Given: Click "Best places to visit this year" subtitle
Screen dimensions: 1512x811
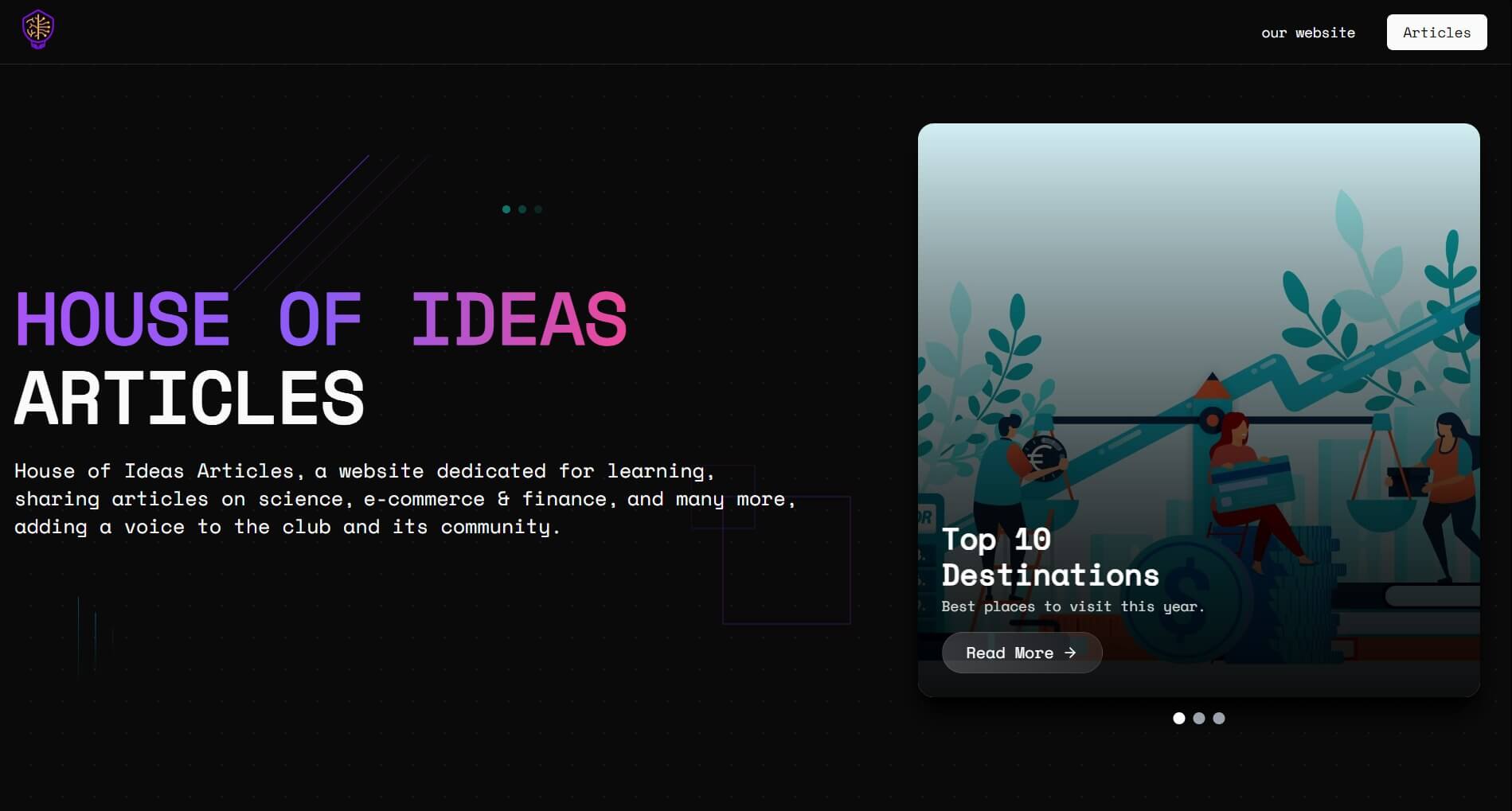Looking at the screenshot, I should 1072,606.
